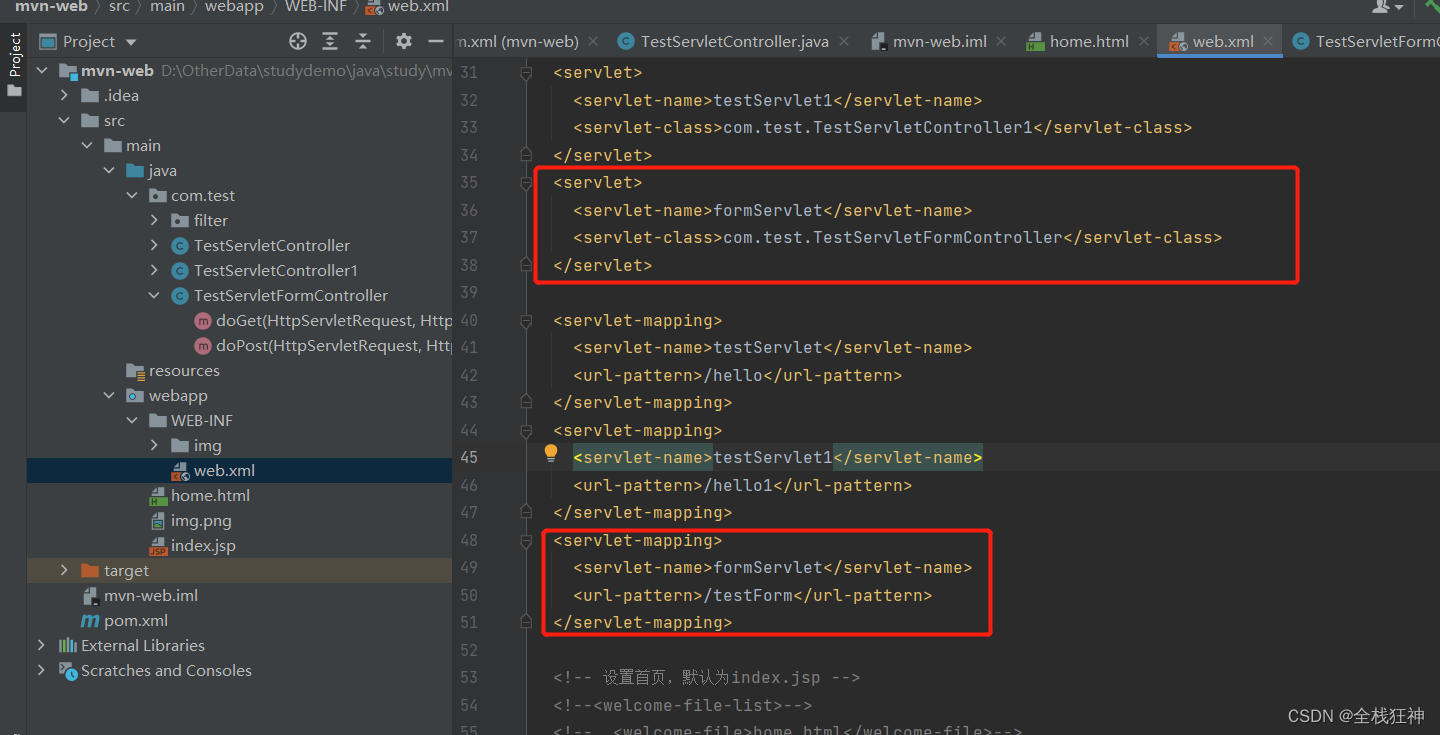Collapse the java source folder
The width and height of the screenshot is (1440, 735).
[x=109, y=170]
